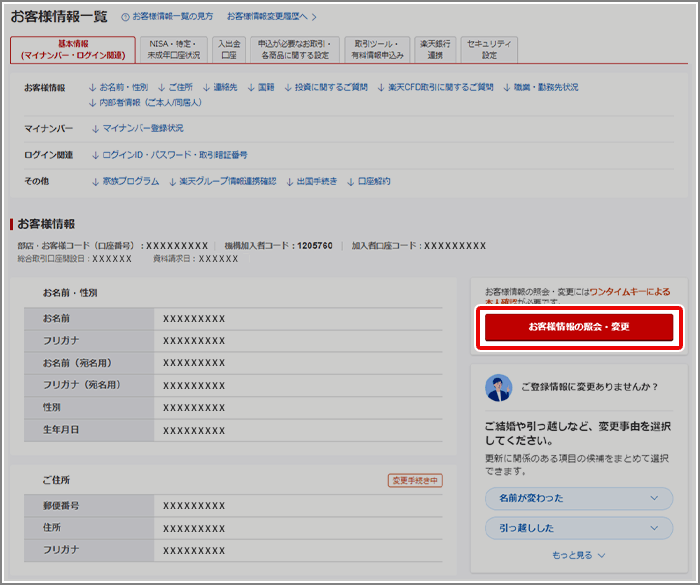Image resolution: width=700 pixels, height=585 pixels.
Task: Expand もっと見る to show more reasons
Action: pos(579,555)
